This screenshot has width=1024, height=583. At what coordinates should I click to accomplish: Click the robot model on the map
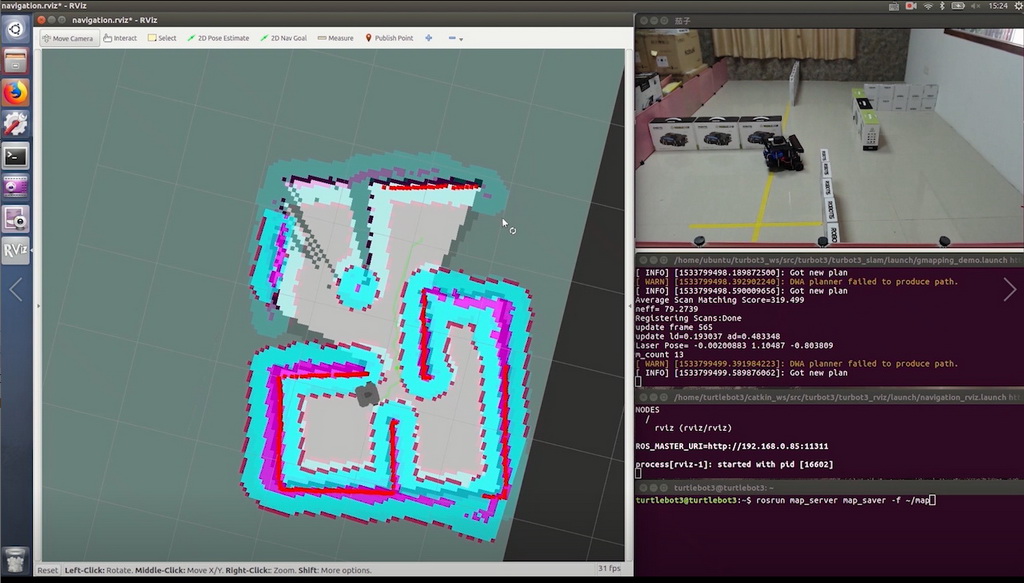367,393
